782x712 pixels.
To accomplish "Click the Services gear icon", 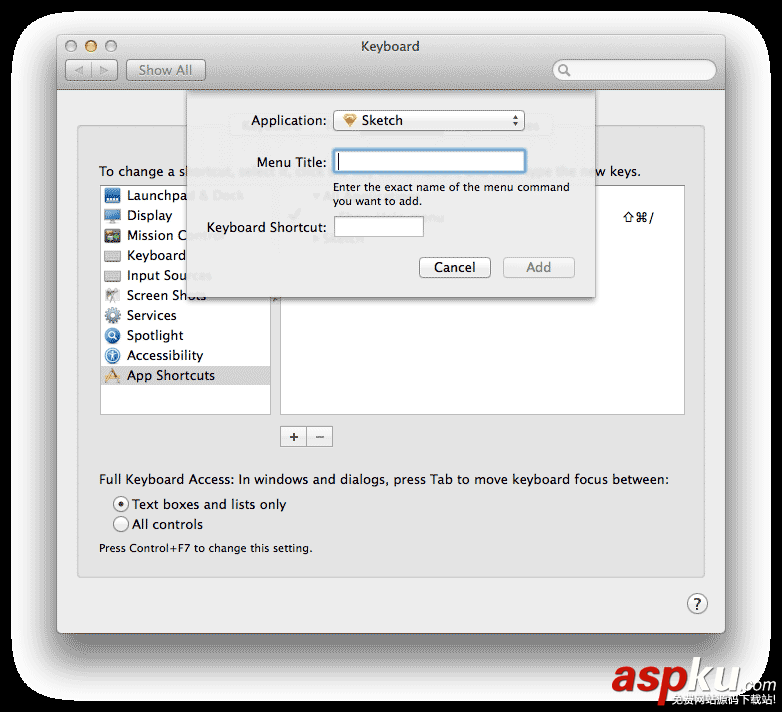I will 112,316.
